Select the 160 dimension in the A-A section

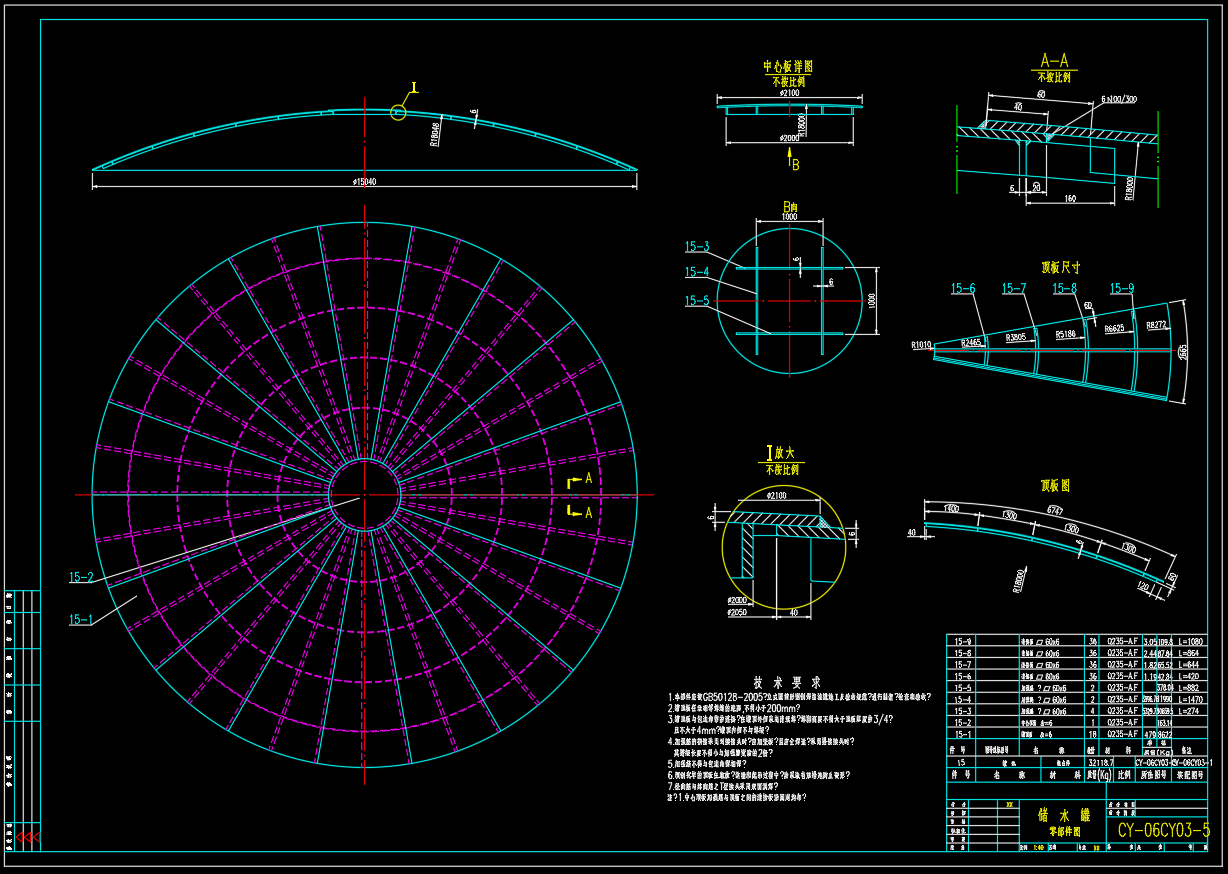click(1069, 200)
